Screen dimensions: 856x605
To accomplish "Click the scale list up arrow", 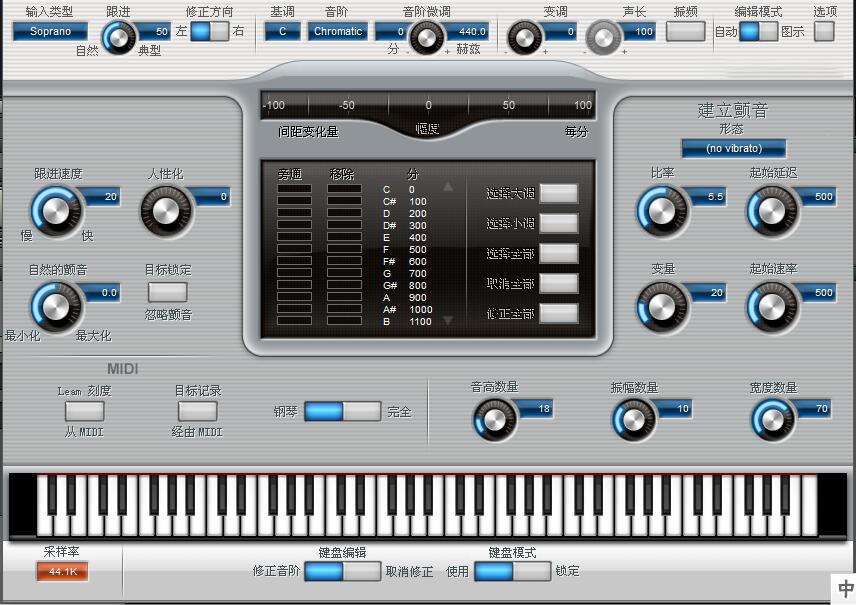I will [x=448, y=187].
